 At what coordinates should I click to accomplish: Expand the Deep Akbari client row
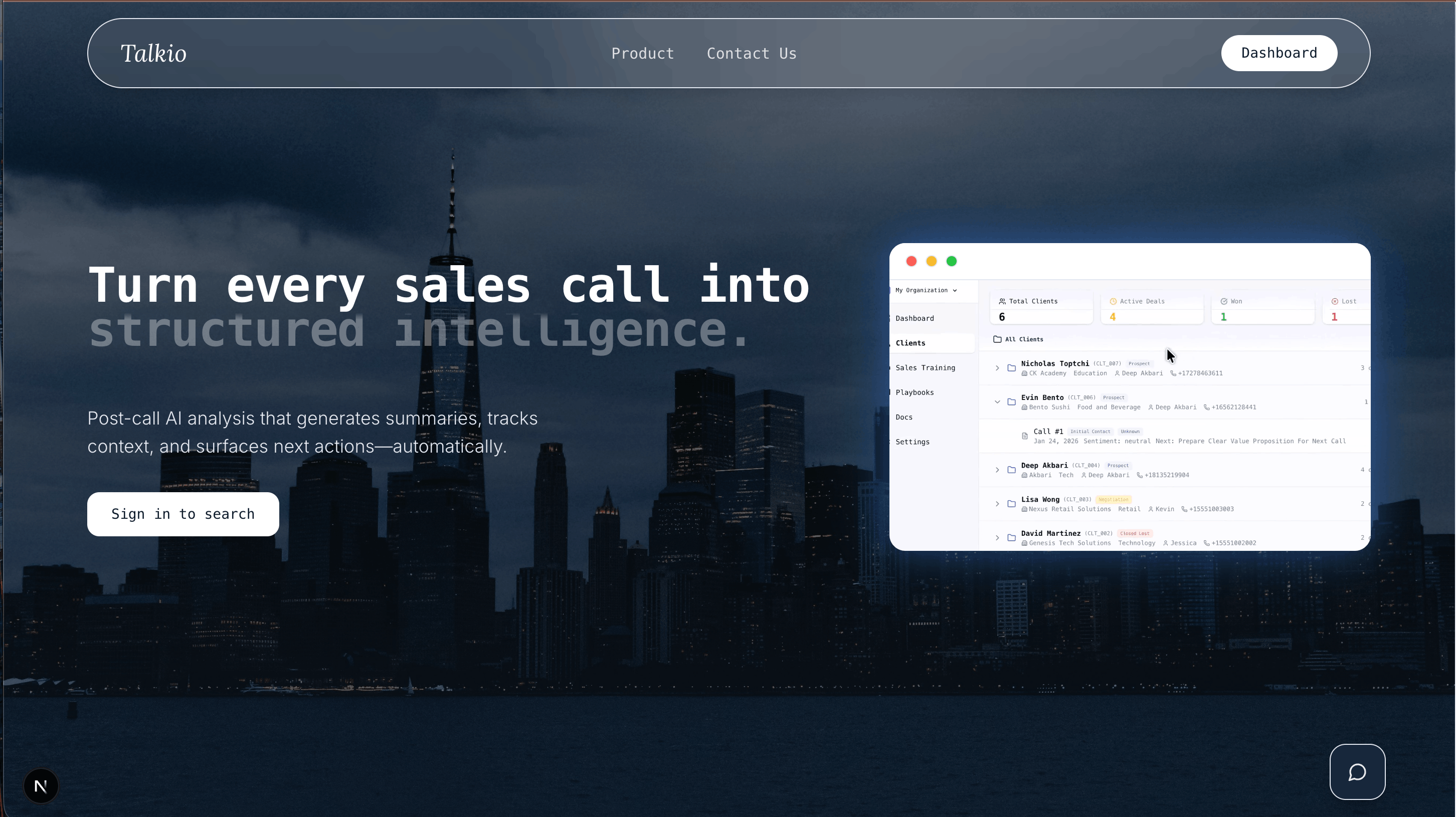point(997,470)
